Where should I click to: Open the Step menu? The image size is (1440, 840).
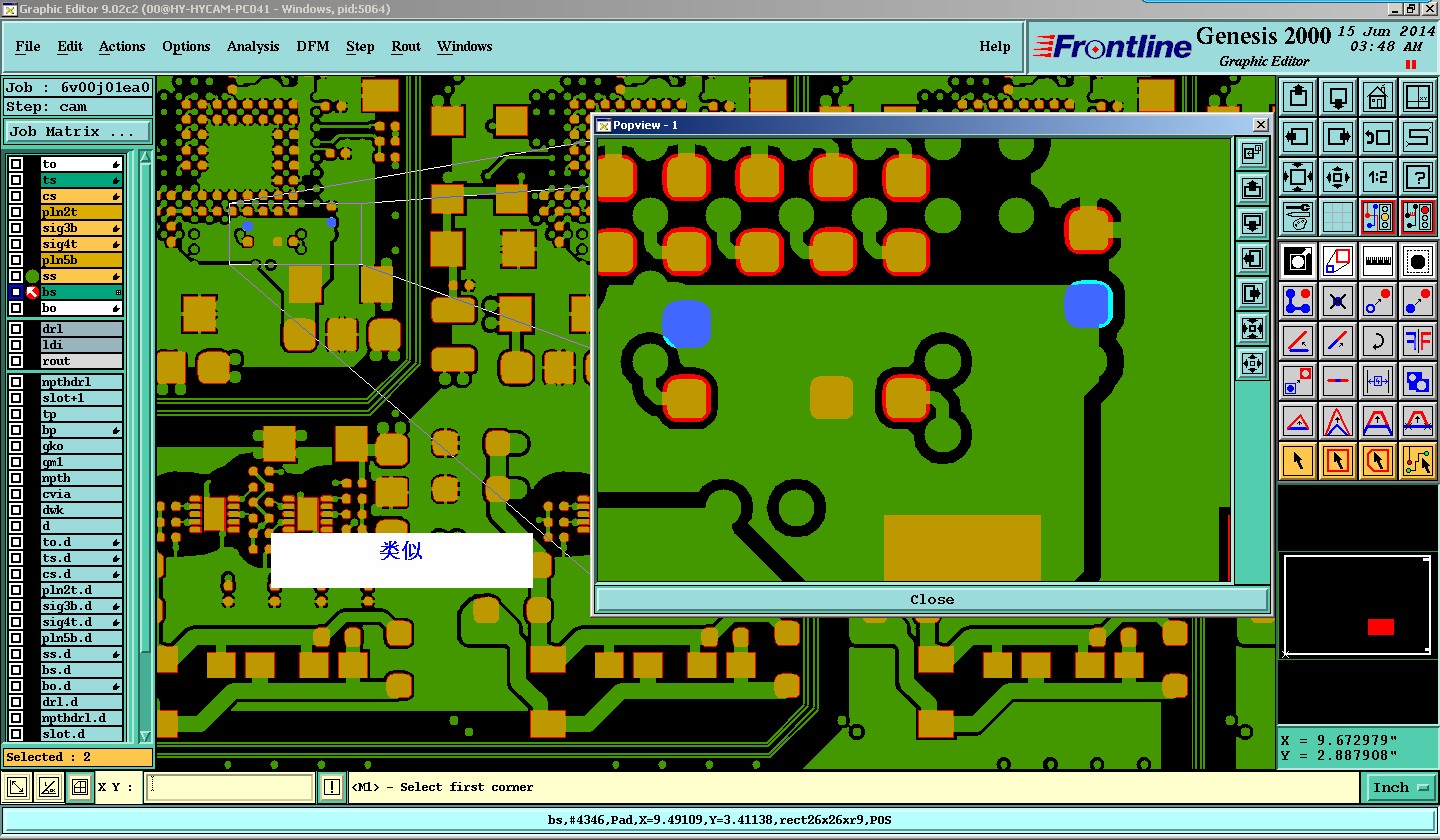pyautogui.click(x=360, y=47)
